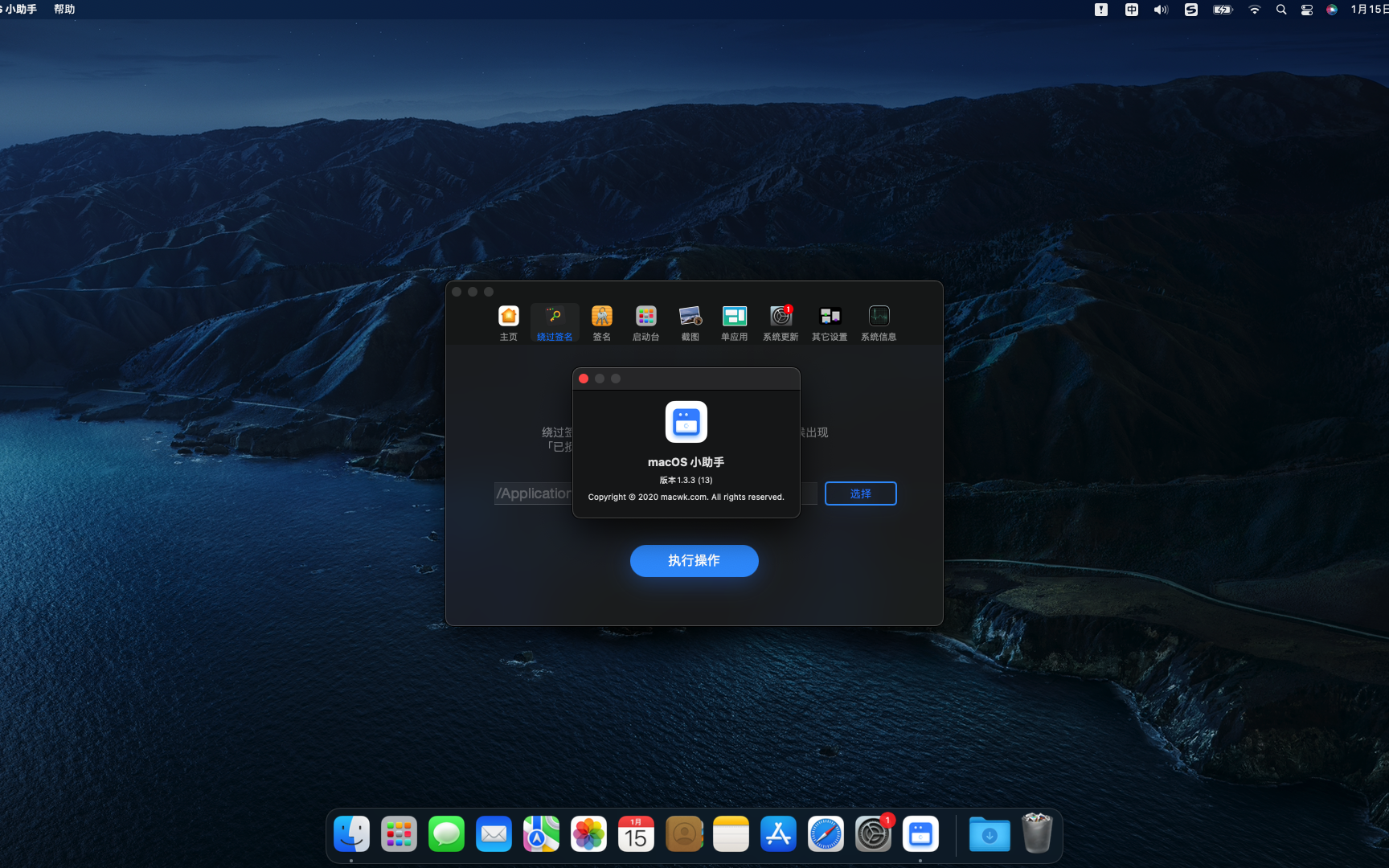
Task: Open the 启动台 launchpad tab
Action: 646,323
